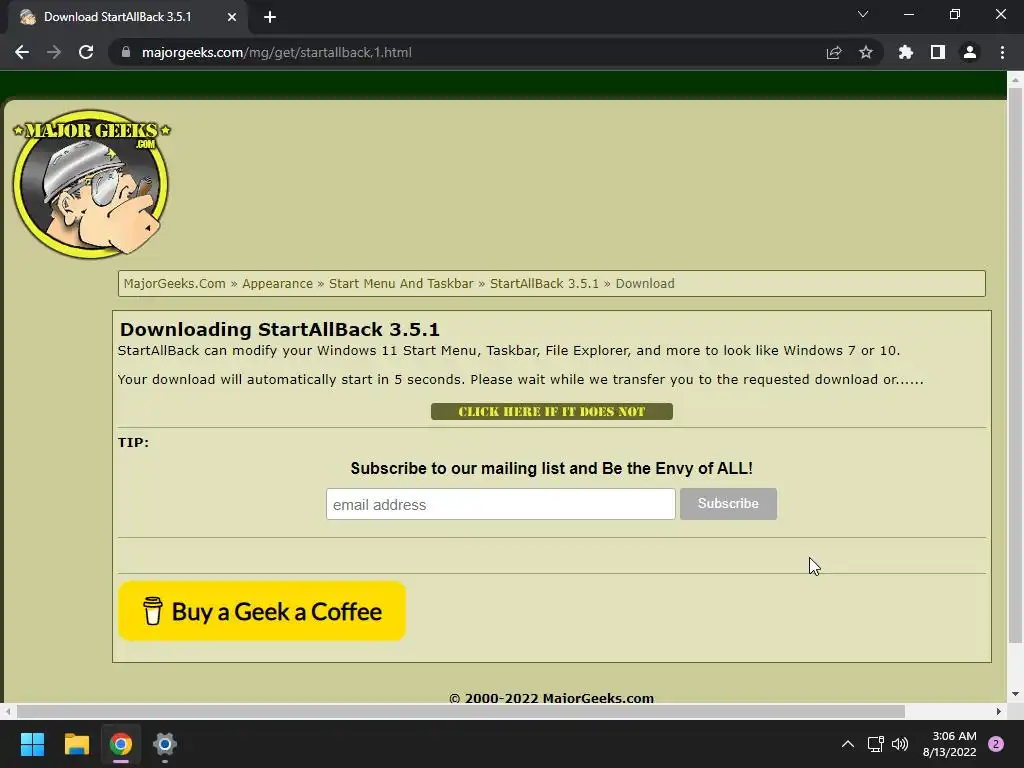Click the Downloading StartAllBack 3.5.1 heading
Image resolution: width=1024 pixels, height=768 pixels.
(280, 329)
